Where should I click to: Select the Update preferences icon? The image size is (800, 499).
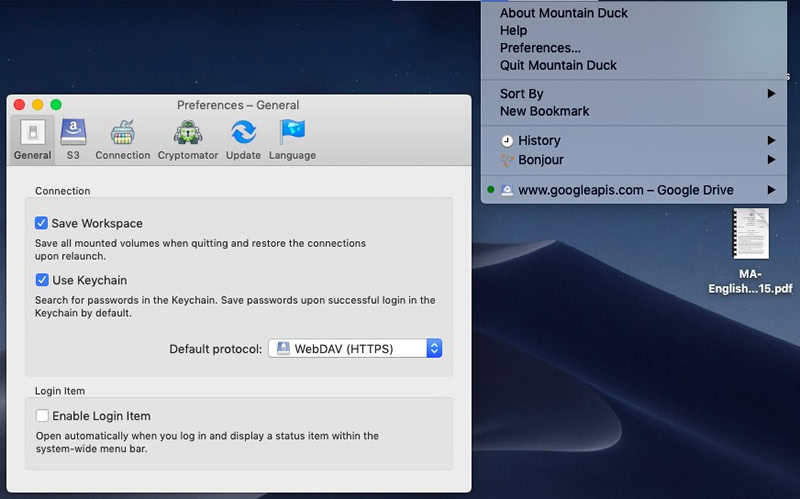(243, 132)
